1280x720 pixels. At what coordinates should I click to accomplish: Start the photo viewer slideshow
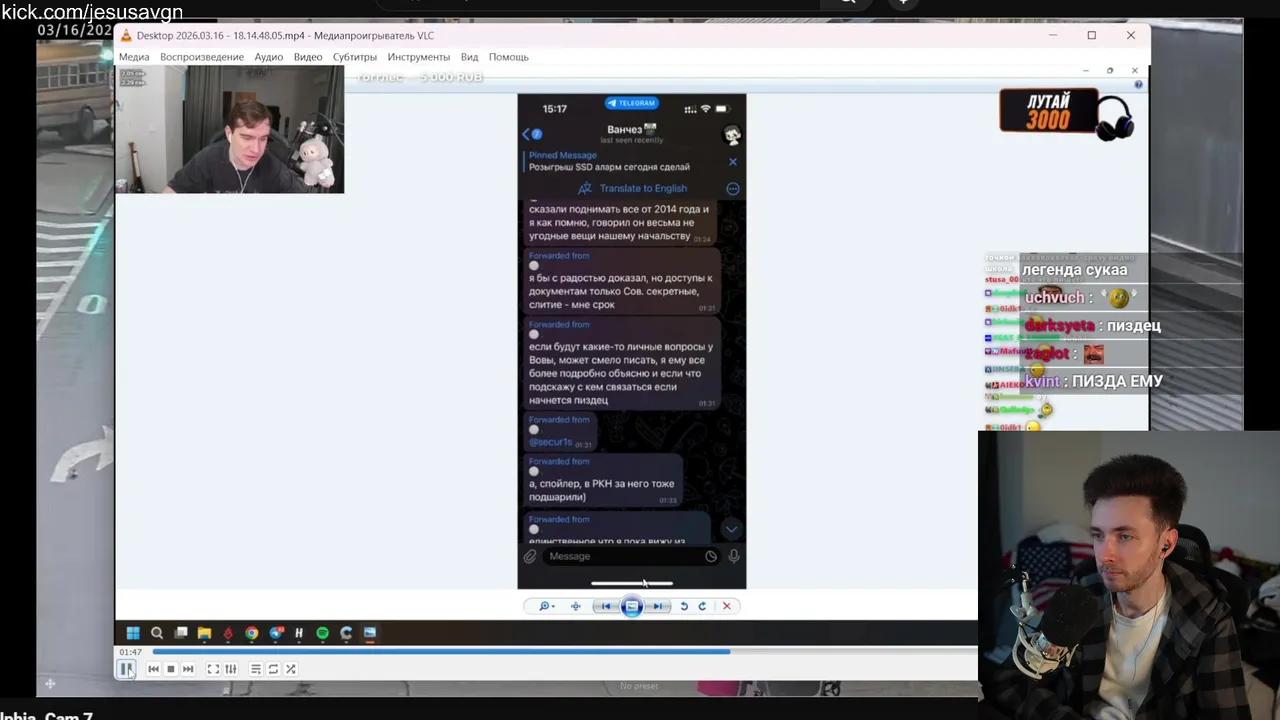tap(632, 606)
